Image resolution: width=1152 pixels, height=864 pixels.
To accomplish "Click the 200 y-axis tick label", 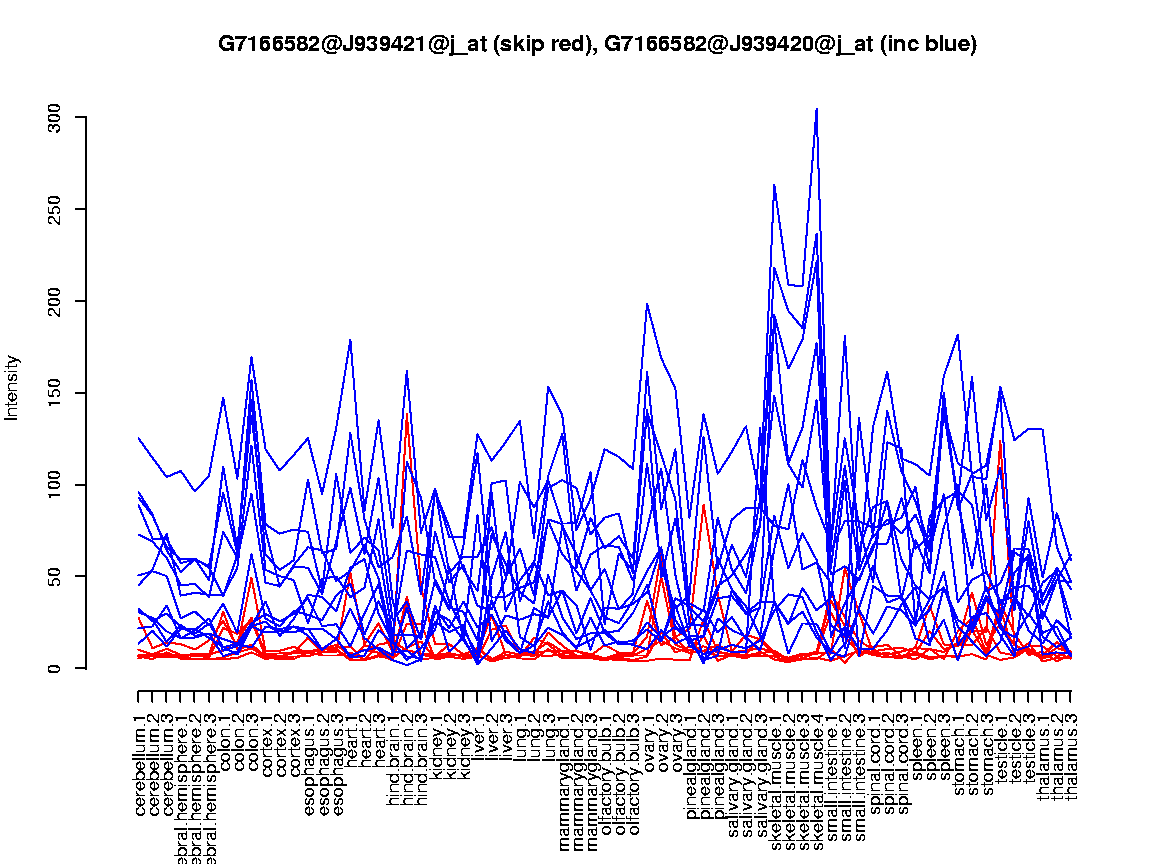I will pos(55,301).
